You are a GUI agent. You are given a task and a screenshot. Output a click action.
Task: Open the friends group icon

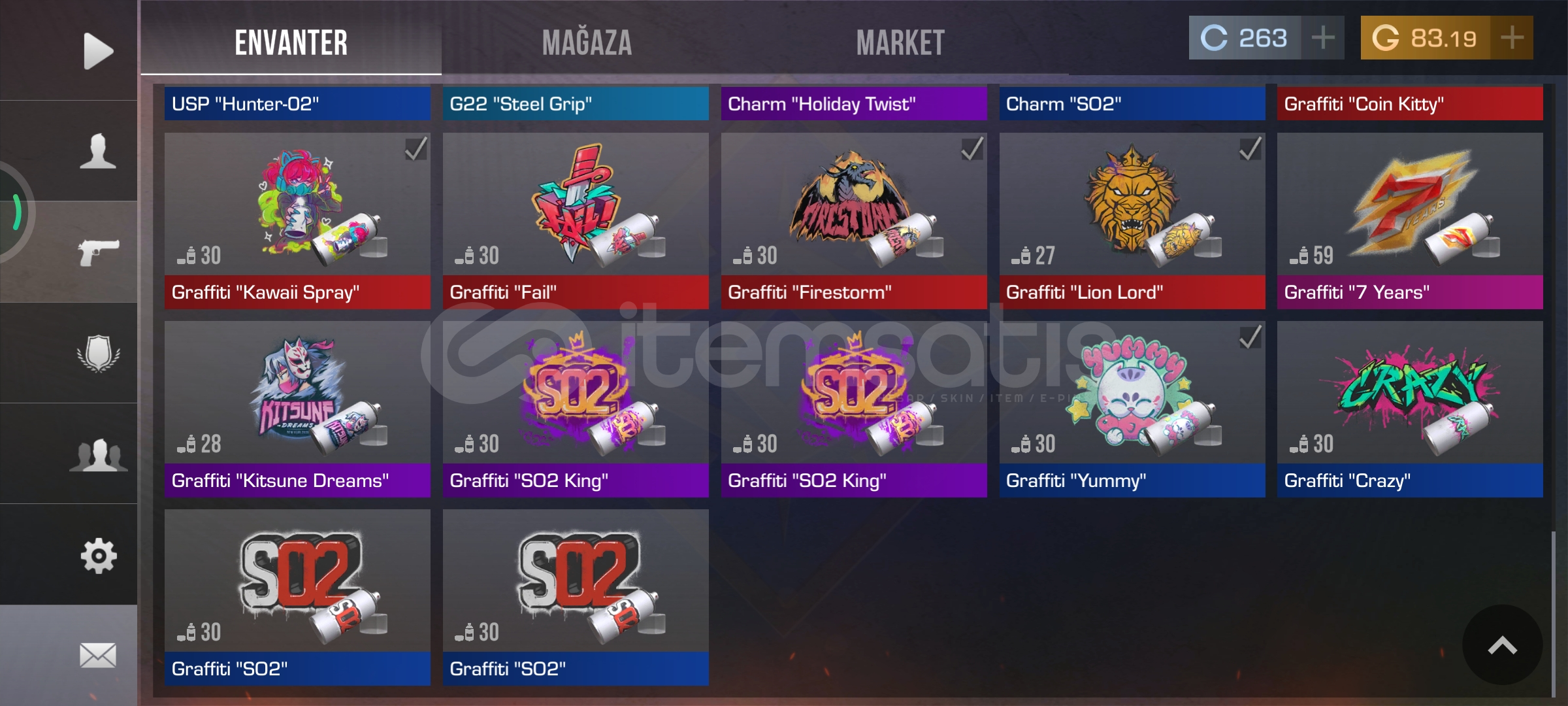click(99, 455)
